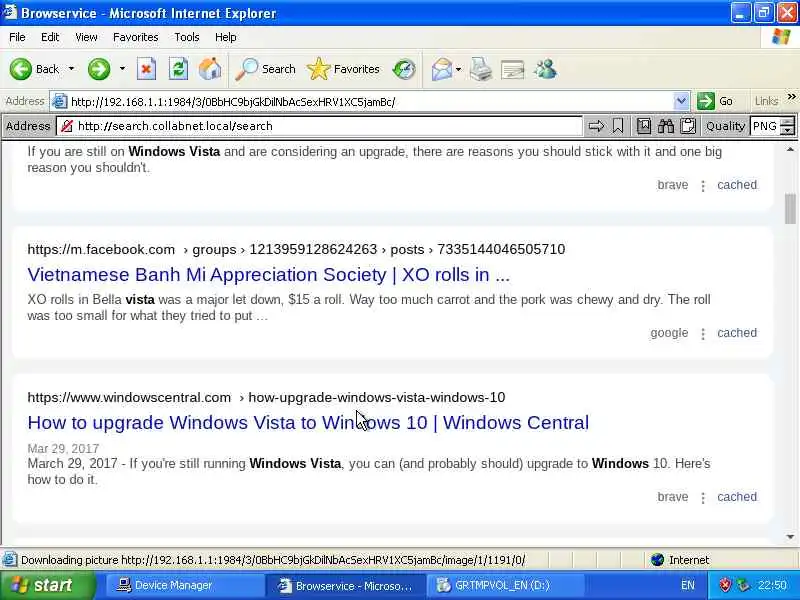
Task: Click the scrollbar up arrow
Action: click(x=790, y=149)
